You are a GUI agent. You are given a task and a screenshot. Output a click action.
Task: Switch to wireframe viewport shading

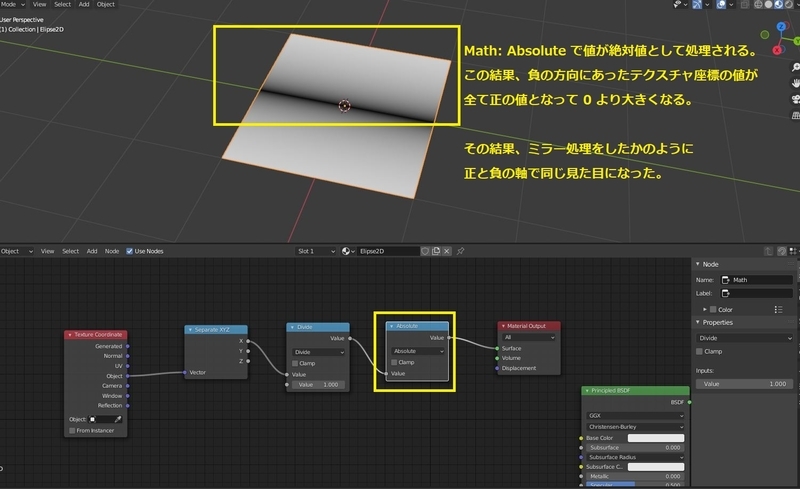(x=758, y=4)
